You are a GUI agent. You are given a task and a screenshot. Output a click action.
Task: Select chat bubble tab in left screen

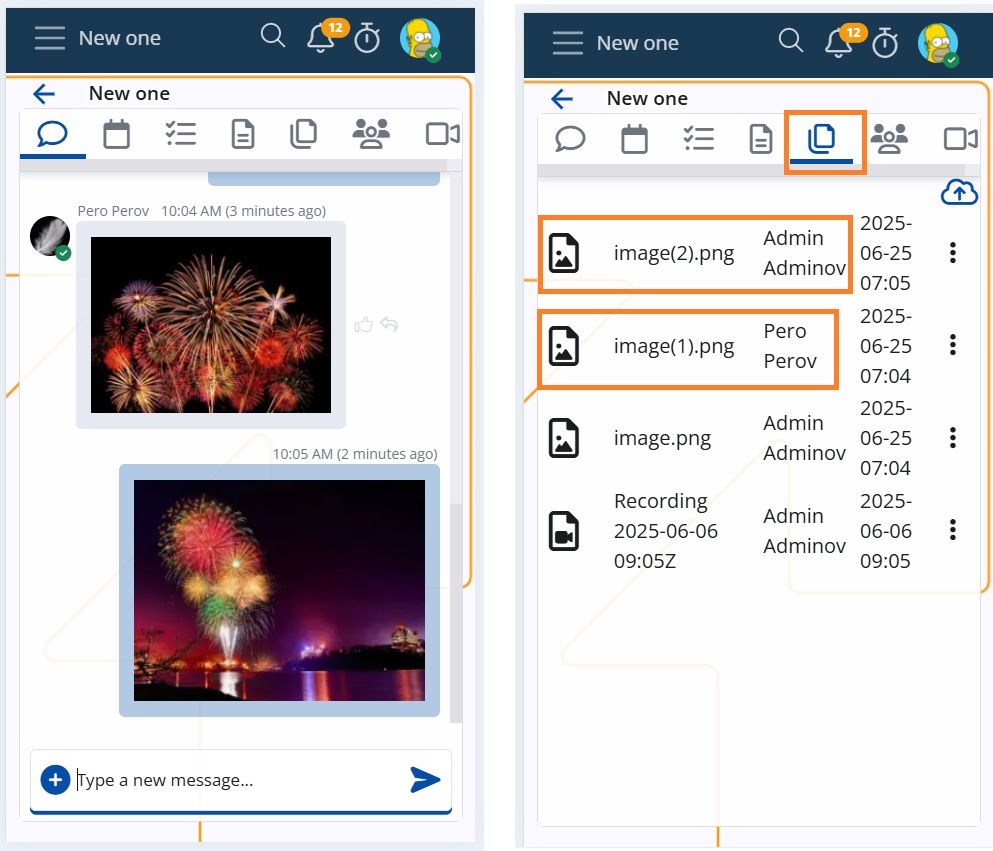pyautogui.click(x=52, y=134)
